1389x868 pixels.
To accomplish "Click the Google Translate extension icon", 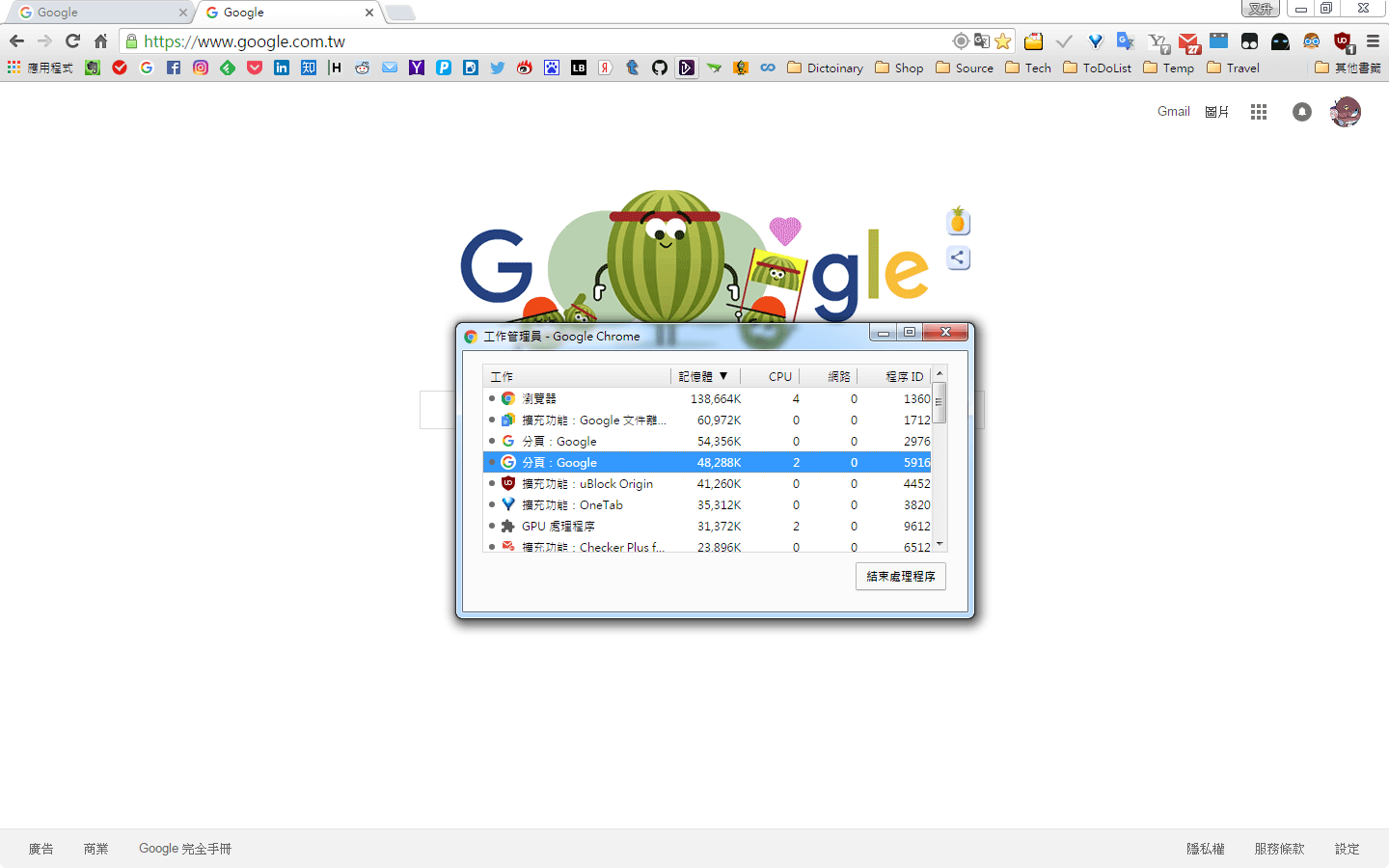I will pos(1124,42).
